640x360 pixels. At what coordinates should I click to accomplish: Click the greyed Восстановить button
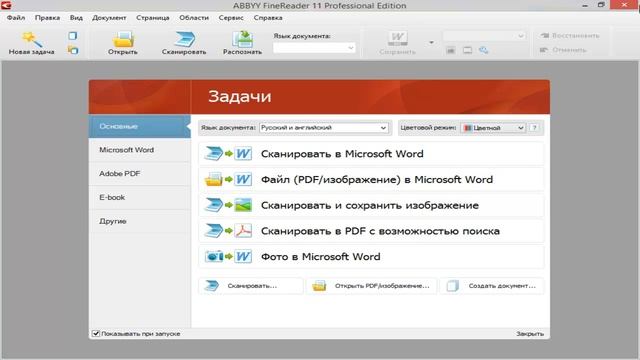click(570, 36)
